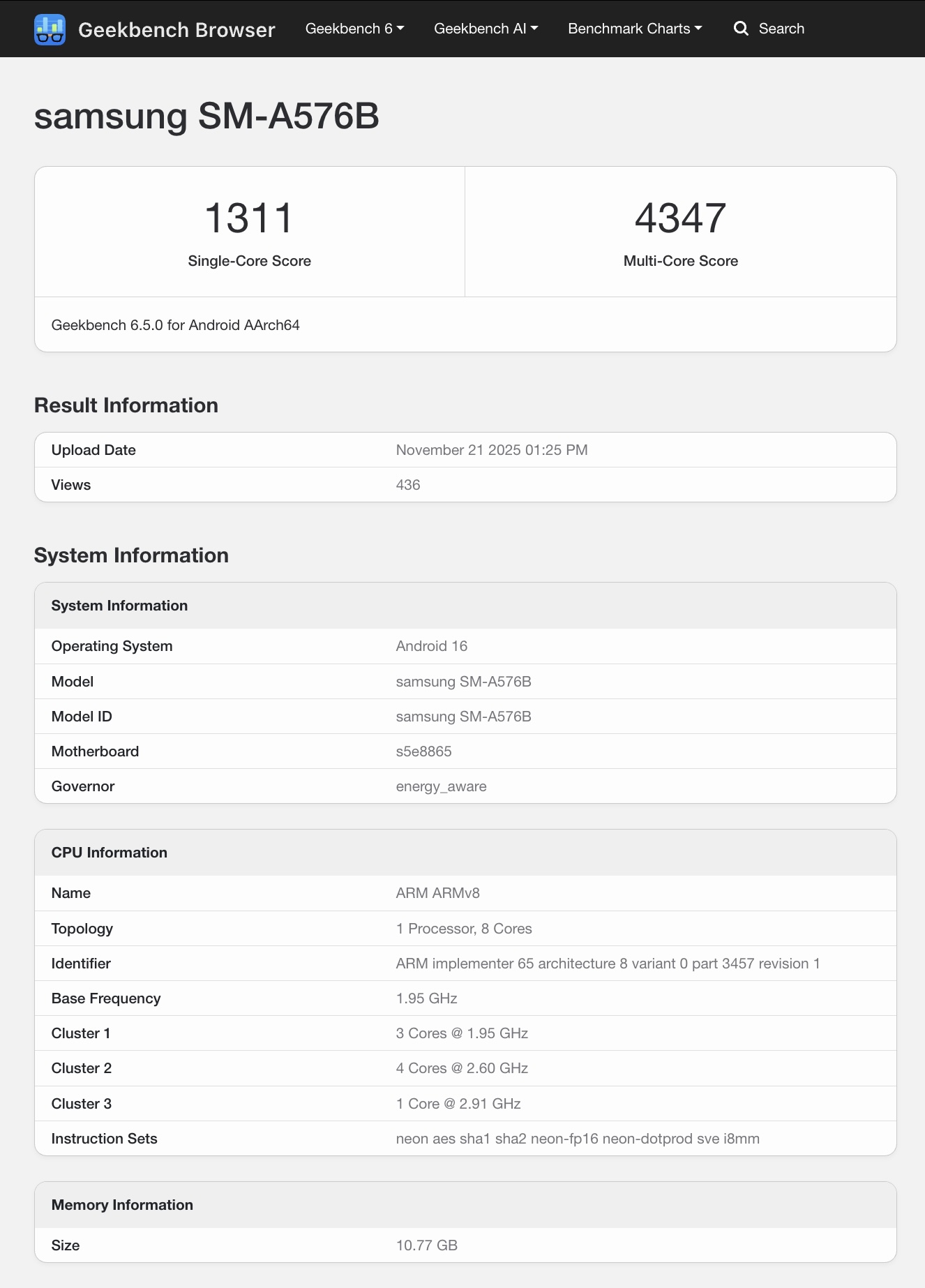Click the Operating System value Android 16
Viewport: 925px width, 1288px height.
(x=432, y=646)
